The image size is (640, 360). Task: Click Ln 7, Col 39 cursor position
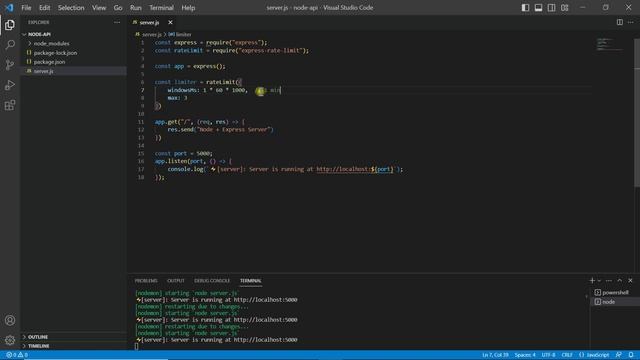click(x=495, y=355)
